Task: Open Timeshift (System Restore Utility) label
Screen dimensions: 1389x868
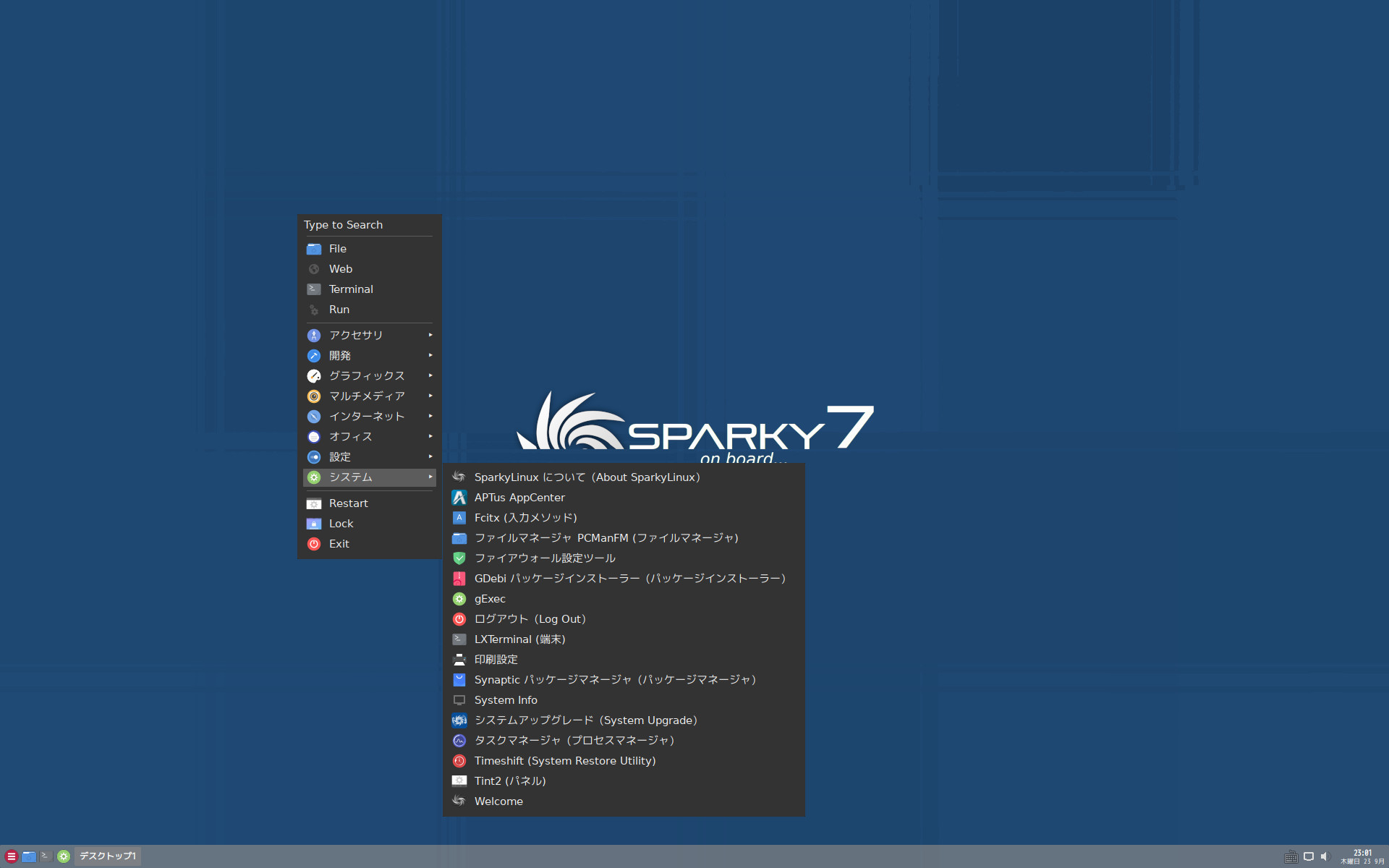Action: tap(565, 761)
